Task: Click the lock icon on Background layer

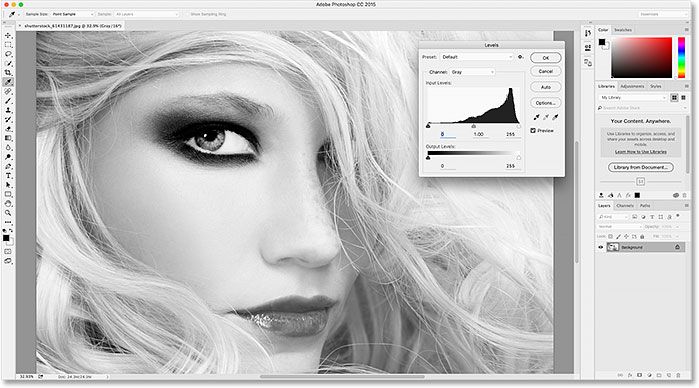Action: click(678, 247)
